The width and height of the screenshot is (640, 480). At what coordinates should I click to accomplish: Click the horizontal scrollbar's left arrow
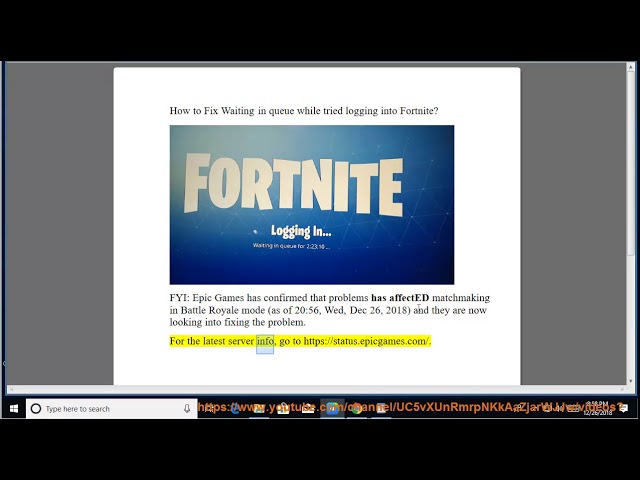(11, 389)
